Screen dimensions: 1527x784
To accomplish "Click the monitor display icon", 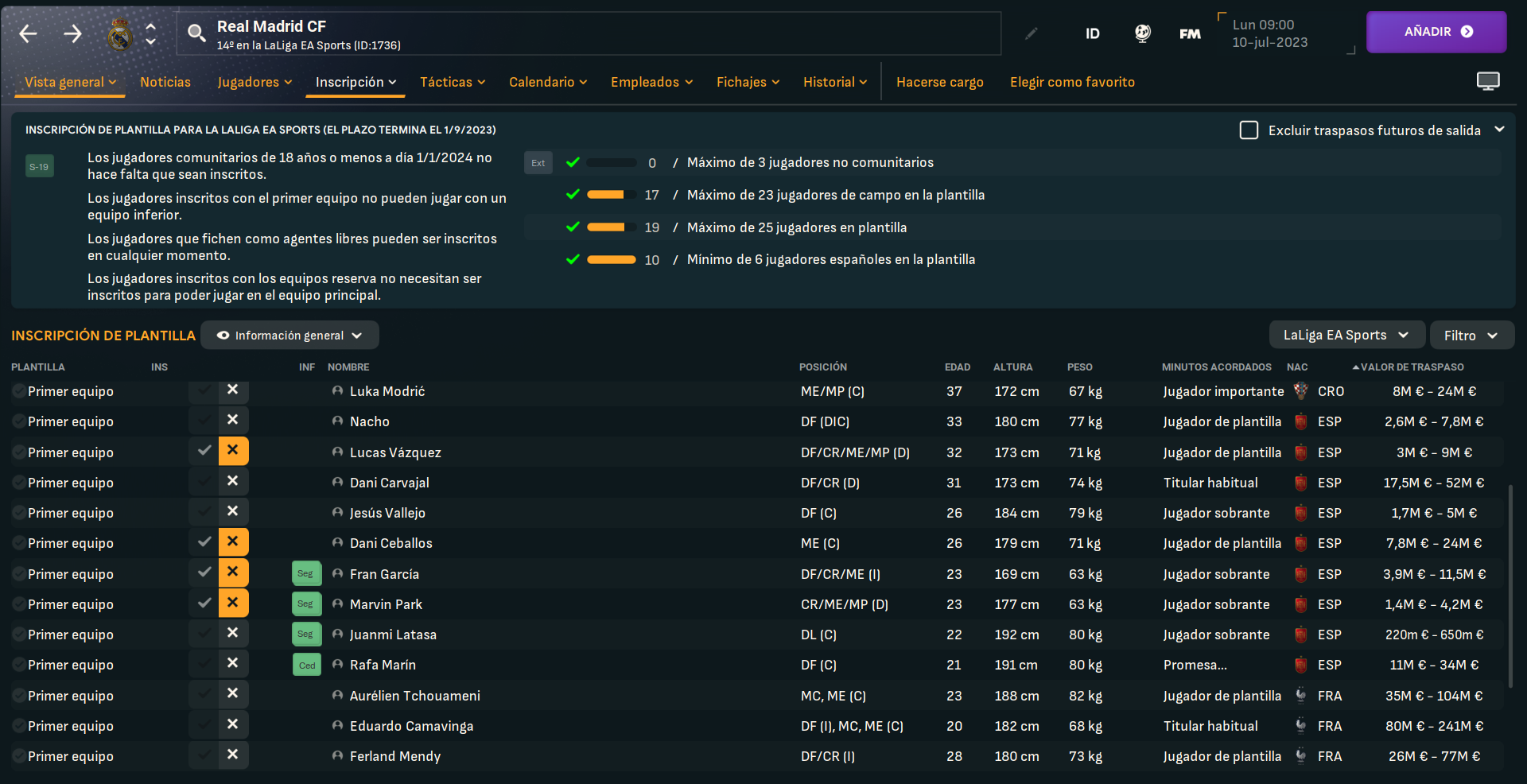I will click(x=1488, y=81).
